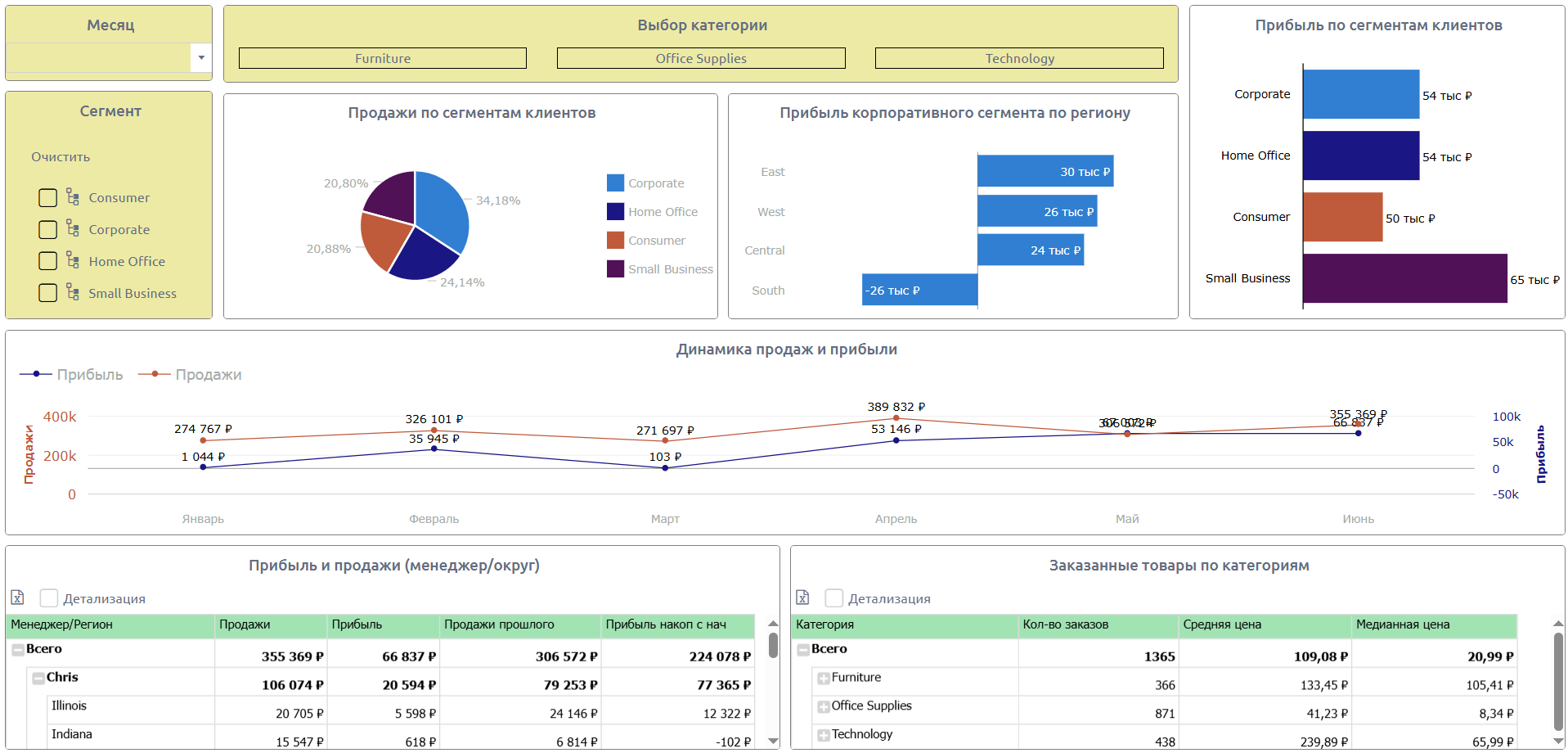Screen dimensions: 1568x753
Task: Click hierarchy icon beside Corporate segment
Action: point(73,229)
